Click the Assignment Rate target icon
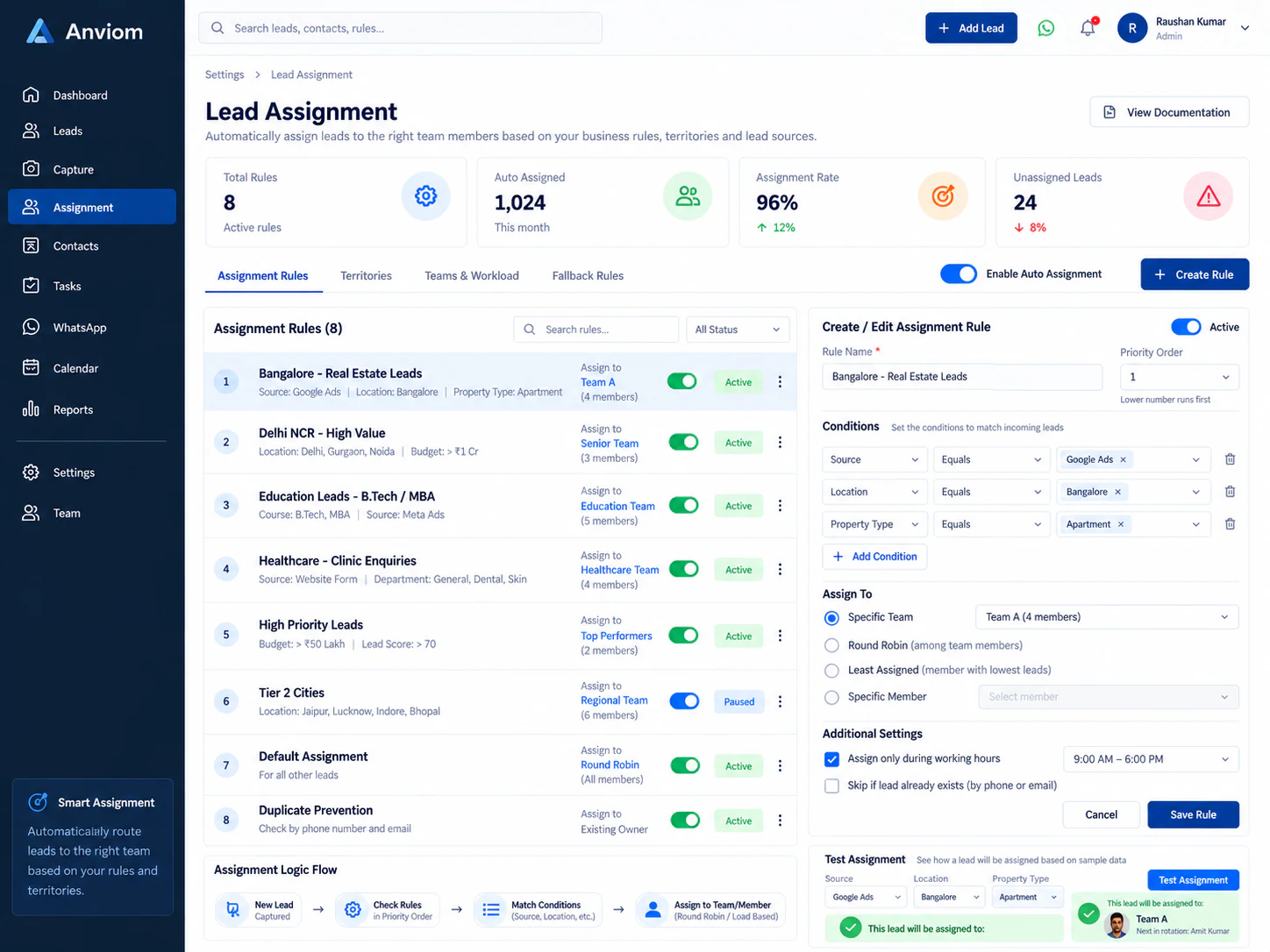Image resolution: width=1270 pixels, height=952 pixels. [943, 195]
